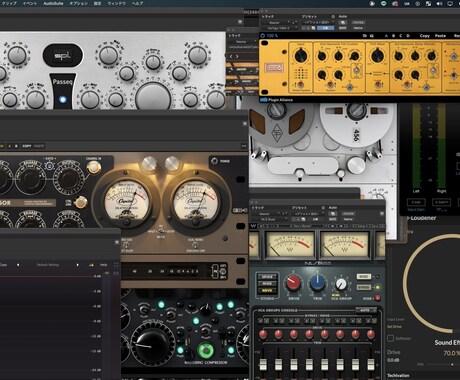Flip the toggle switch below Vertigo Input meter
The height and width of the screenshot is (380, 460).
[300, 85]
